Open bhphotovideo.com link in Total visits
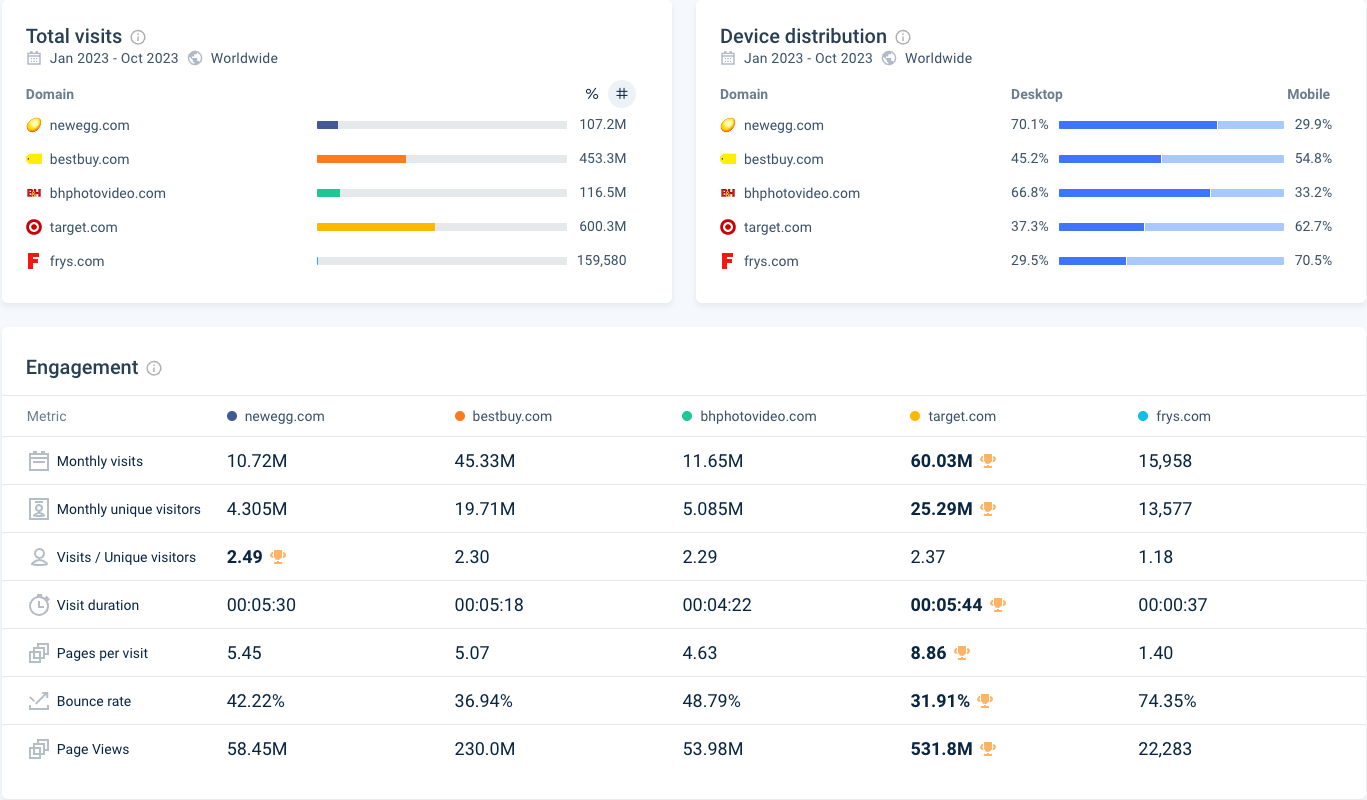The width and height of the screenshot is (1367, 800). click(x=108, y=193)
